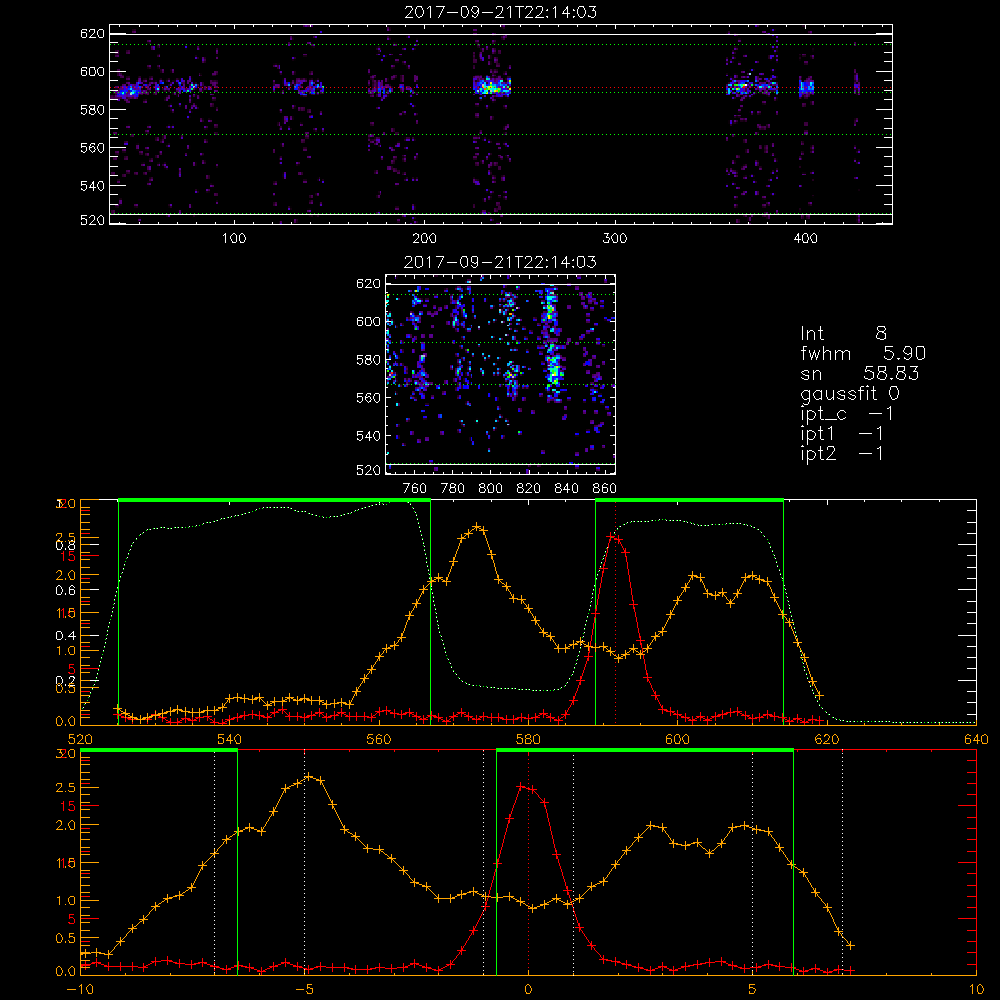The image size is (1000, 1000).
Task: Select the 'sn 58.83' readout line
Action: pos(860,373)
